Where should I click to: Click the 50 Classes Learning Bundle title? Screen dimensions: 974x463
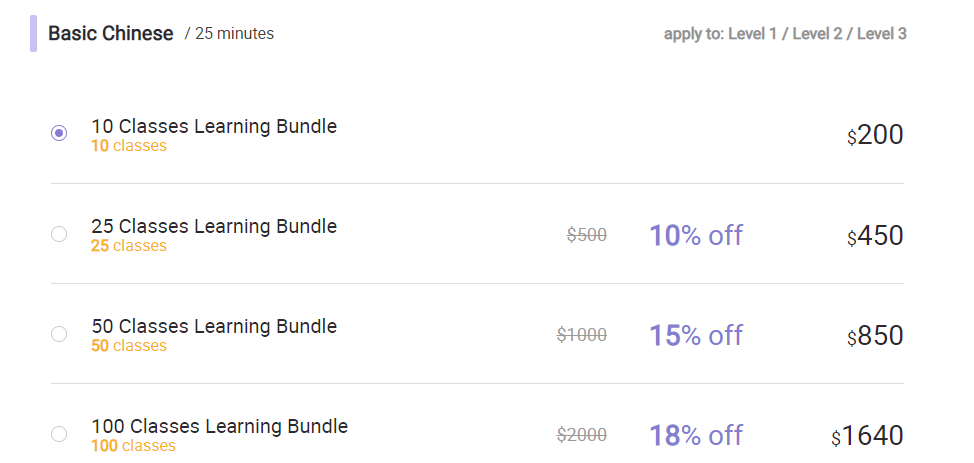click(x=214, y=326)
